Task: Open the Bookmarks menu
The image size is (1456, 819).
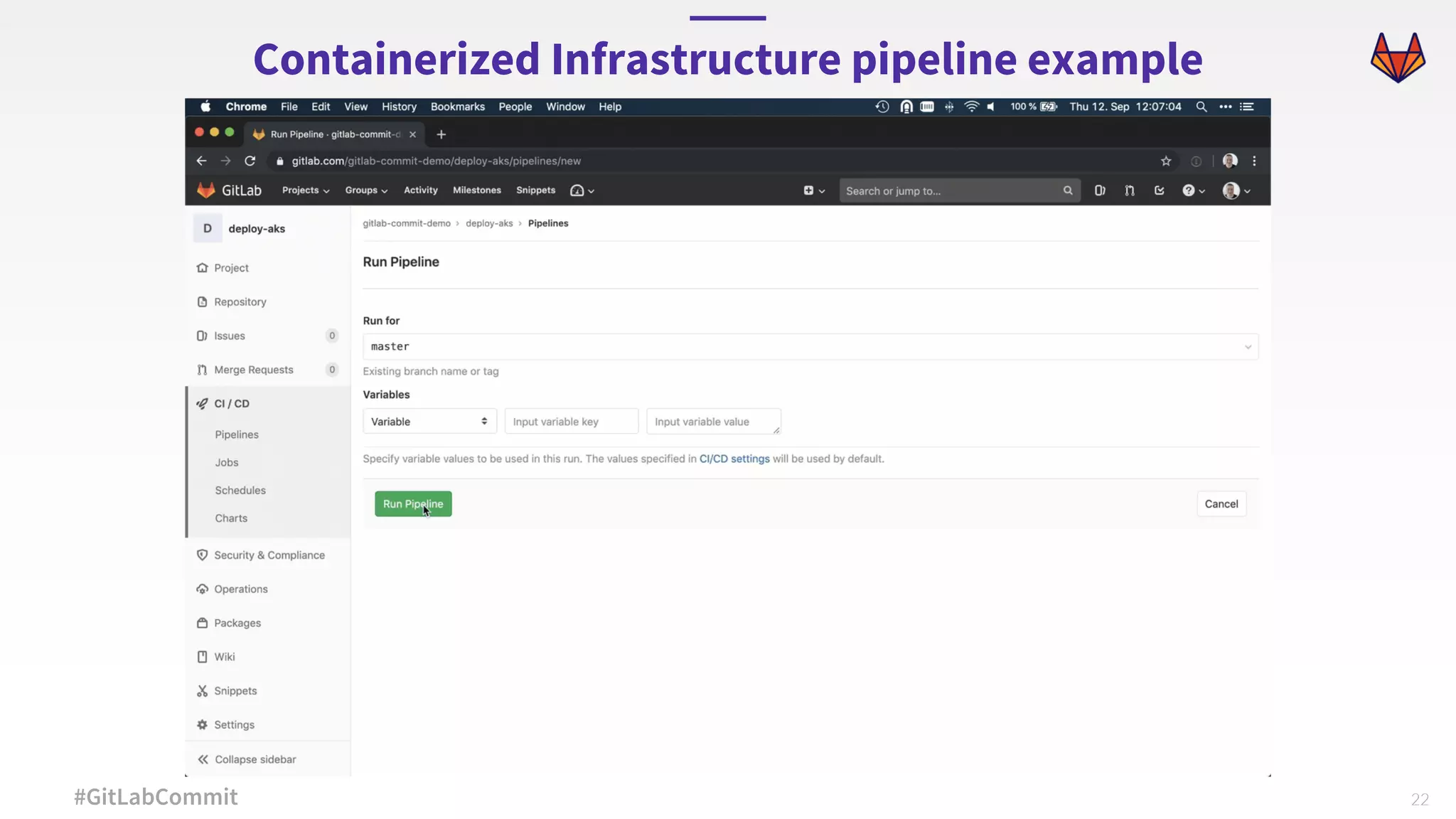Action: (458, 107)
